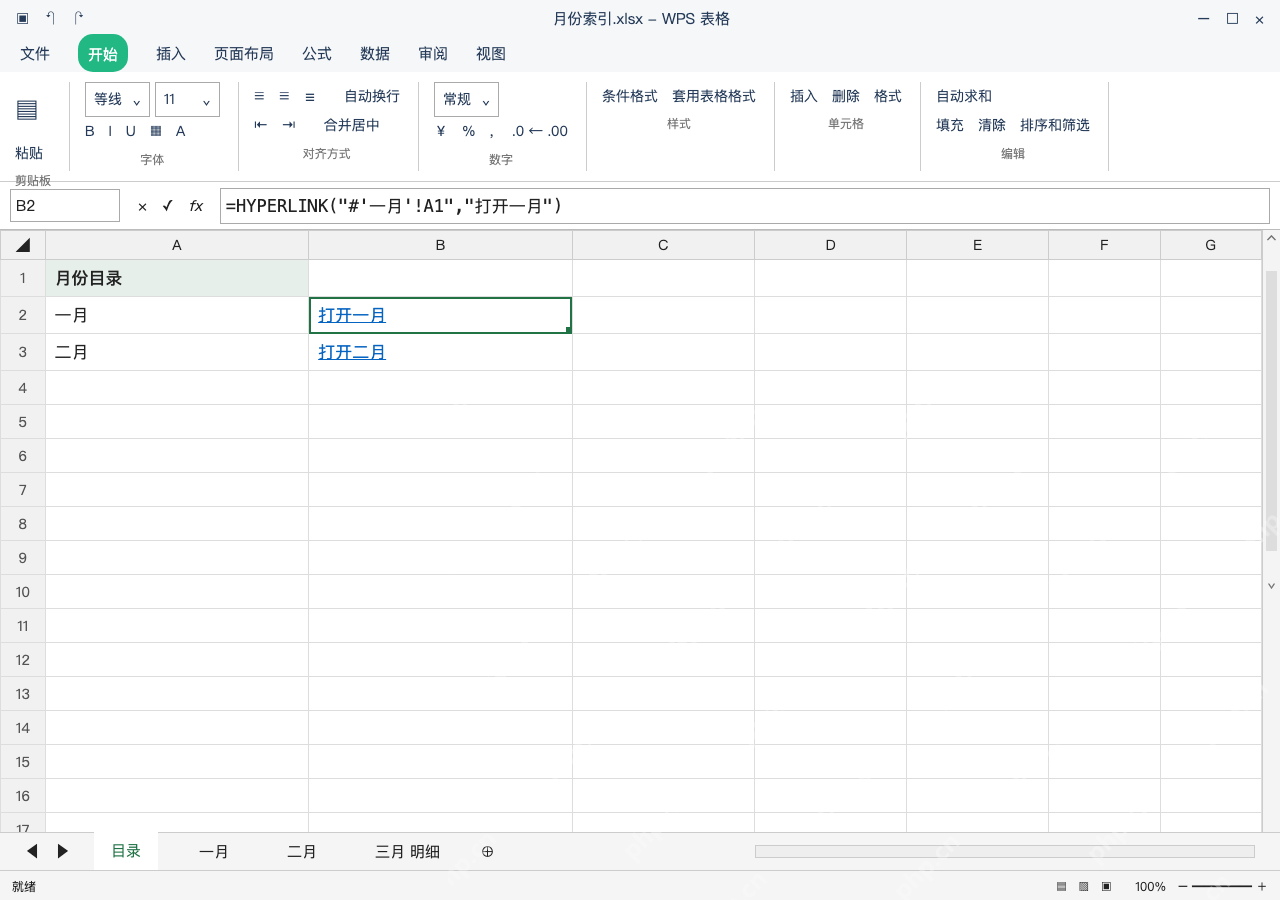Screen dimensions: 1280x900
Task: Open insert function fx dialog
Action: pos(196,206)
